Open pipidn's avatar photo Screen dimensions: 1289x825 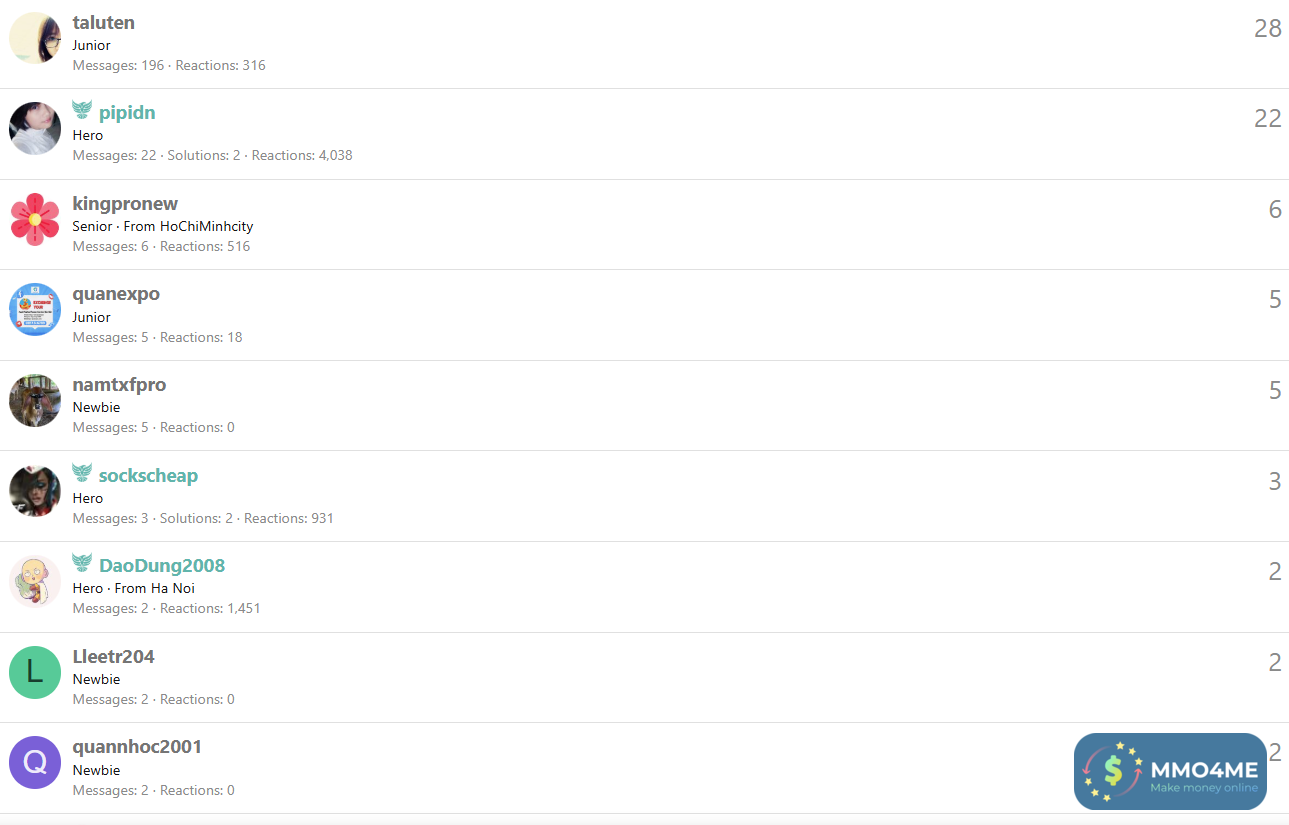click(x=35, y=128)
